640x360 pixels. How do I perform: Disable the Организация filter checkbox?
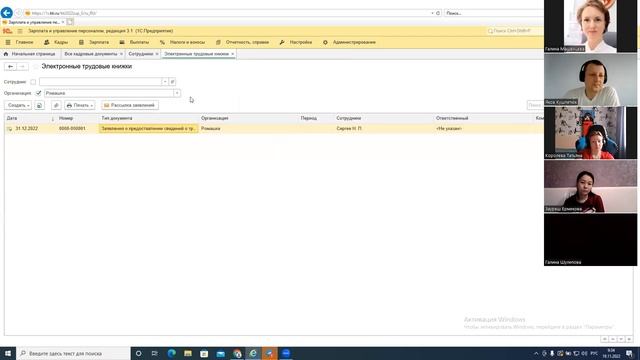(38, 93)
